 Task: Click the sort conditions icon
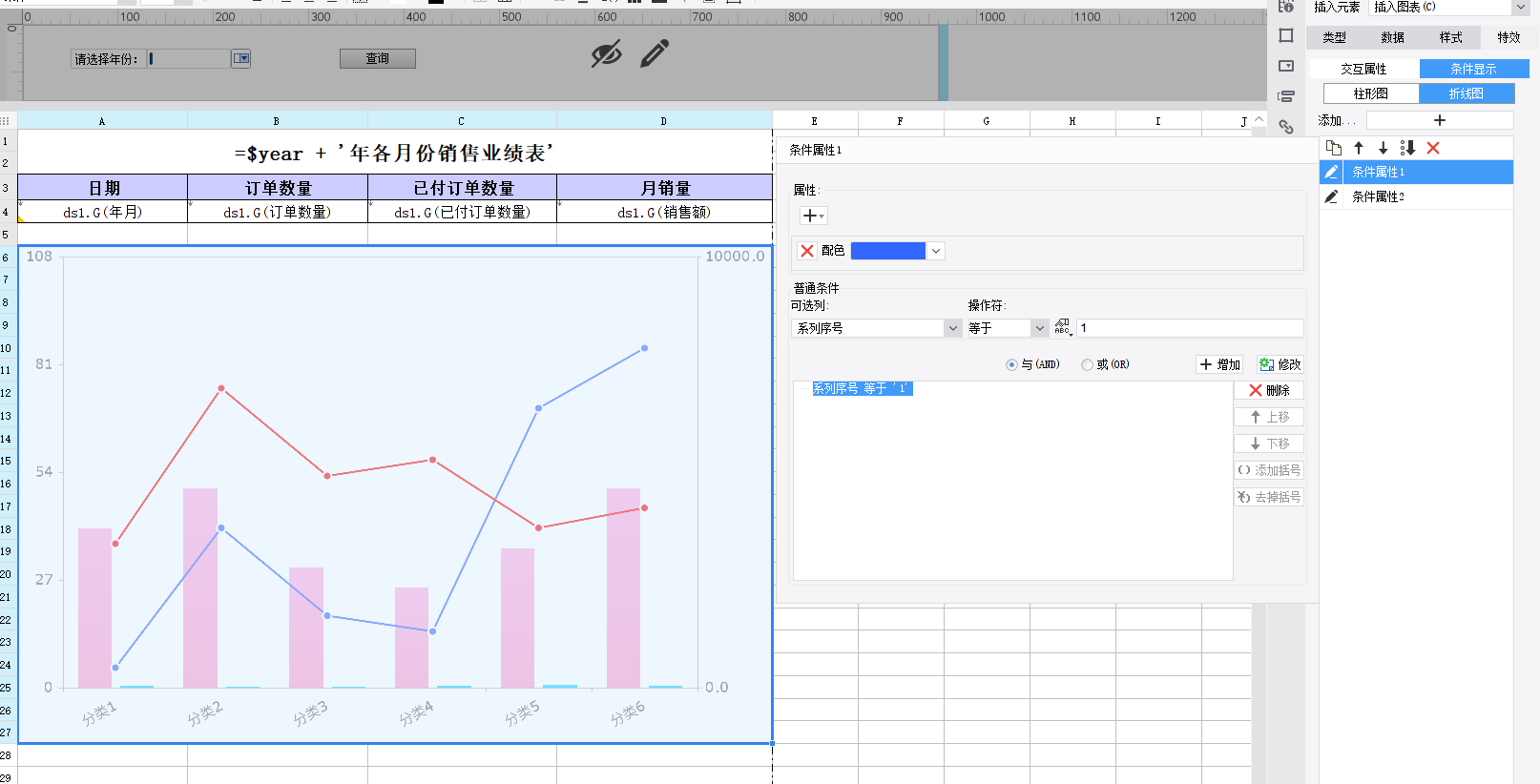click(x=1407, y=148)
